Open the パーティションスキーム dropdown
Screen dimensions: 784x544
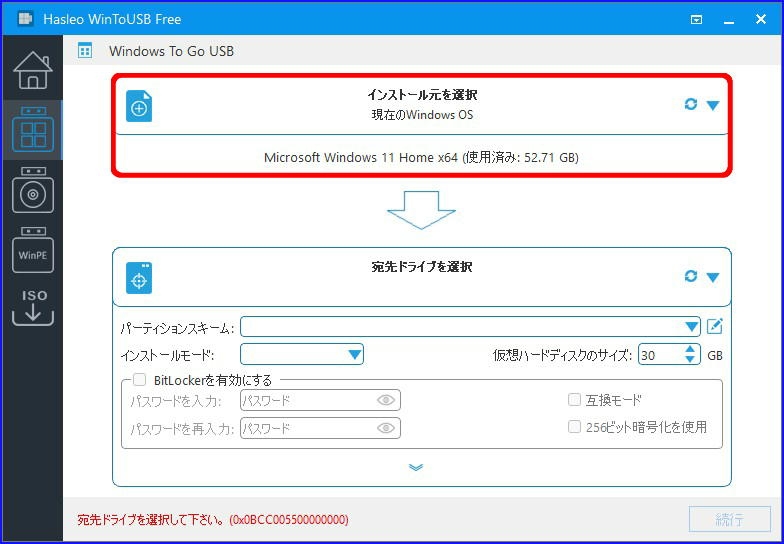point(470,327)
